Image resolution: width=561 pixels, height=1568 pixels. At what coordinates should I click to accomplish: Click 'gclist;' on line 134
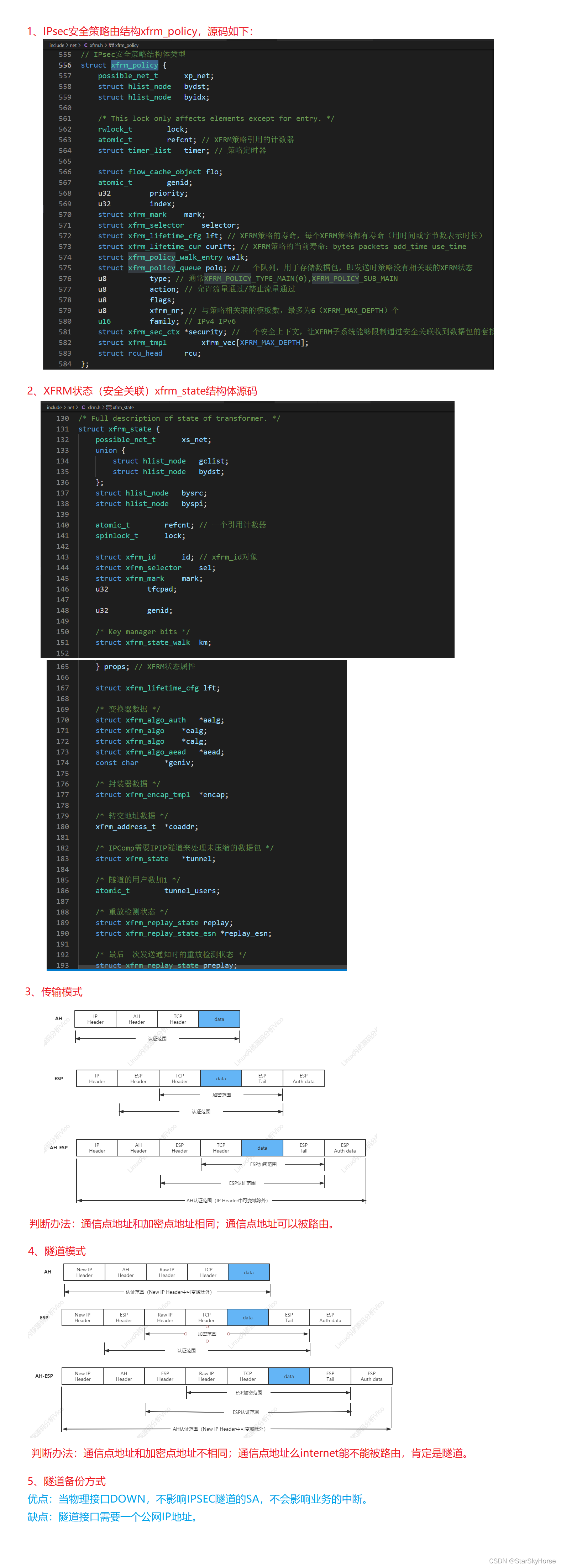coord(214,461)
